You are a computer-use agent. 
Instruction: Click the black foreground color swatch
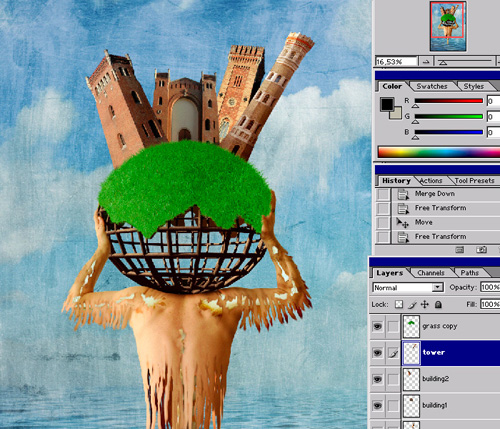click(387, 104)
